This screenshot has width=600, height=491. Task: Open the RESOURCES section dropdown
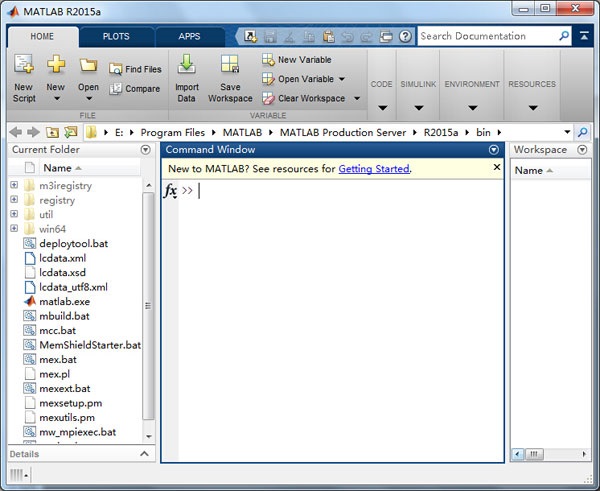tap(533, 108)
